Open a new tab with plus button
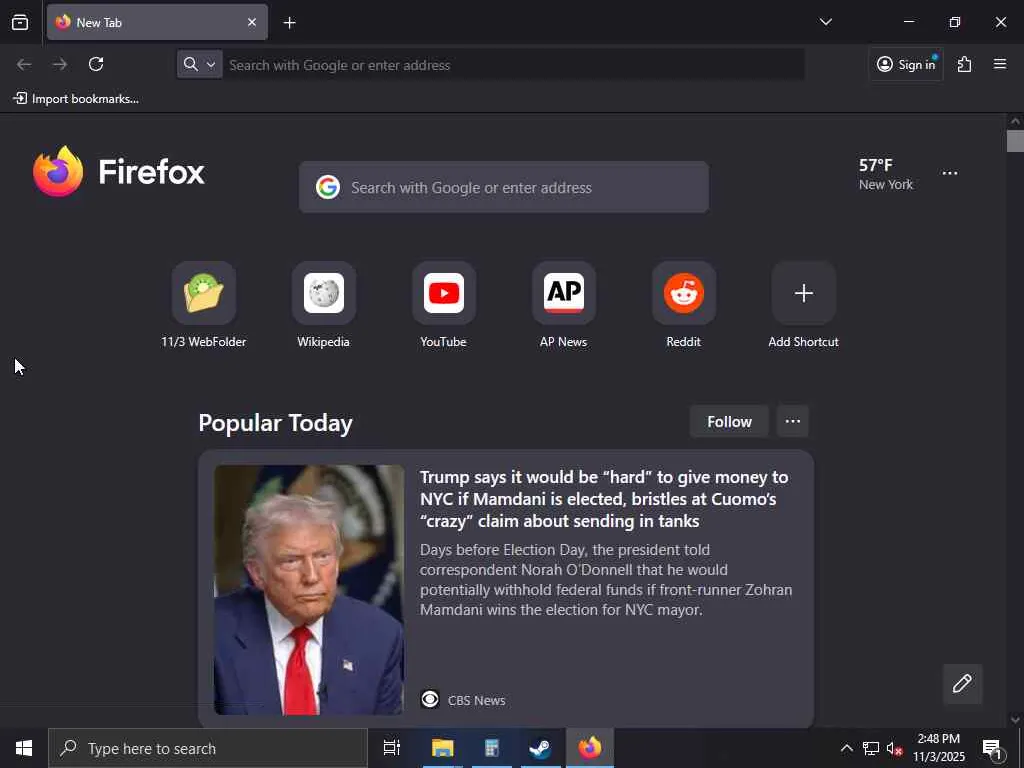This screenshot has height=768, width=1024. [289, 23]
